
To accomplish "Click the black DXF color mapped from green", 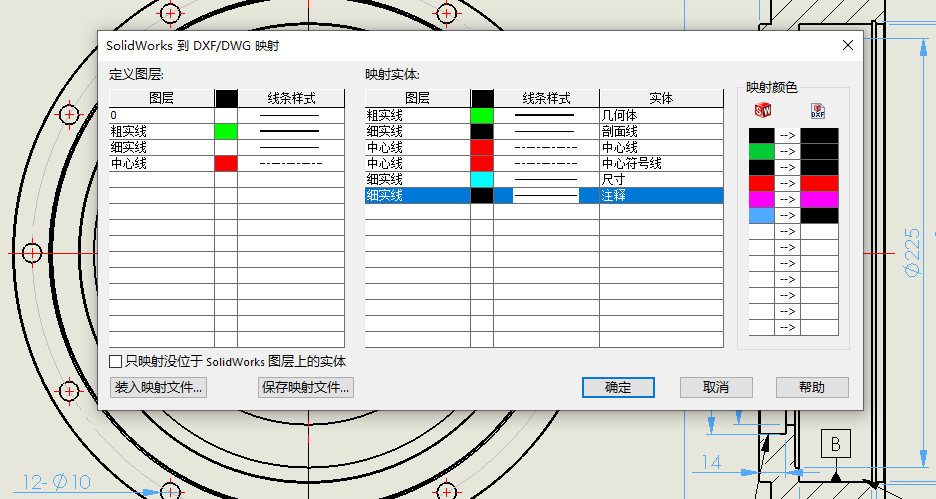I will (x=819, y=152).
